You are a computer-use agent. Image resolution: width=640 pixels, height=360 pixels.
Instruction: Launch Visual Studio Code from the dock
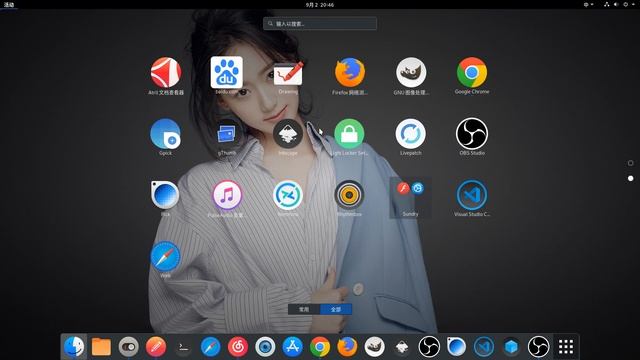click(484, 347)
